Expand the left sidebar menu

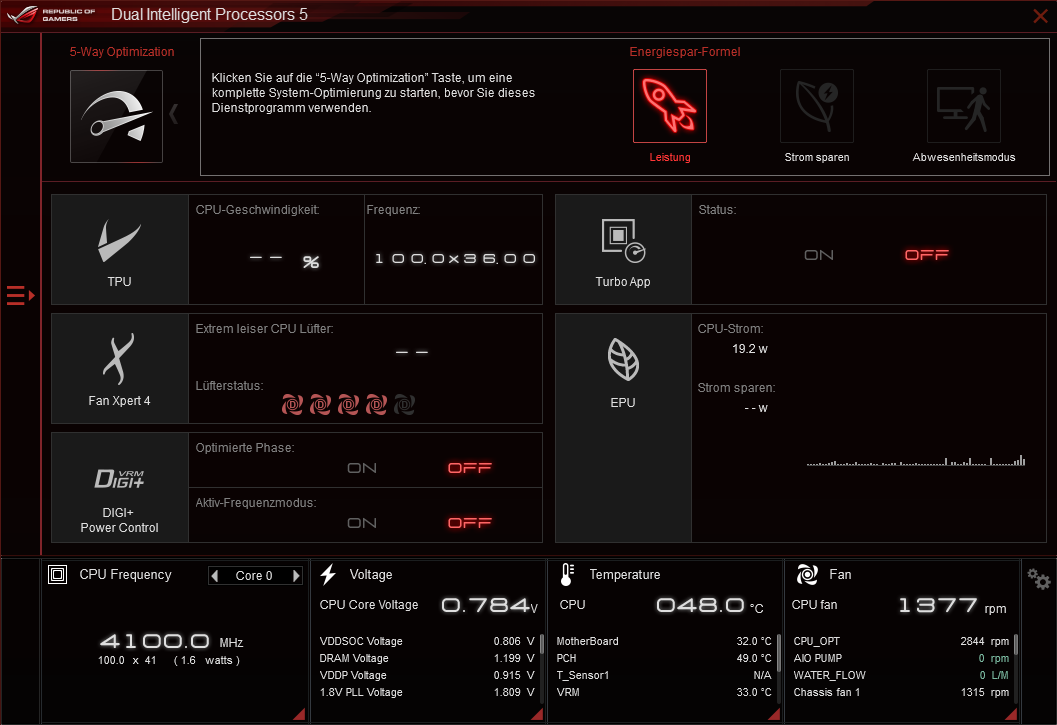point(20,295)
